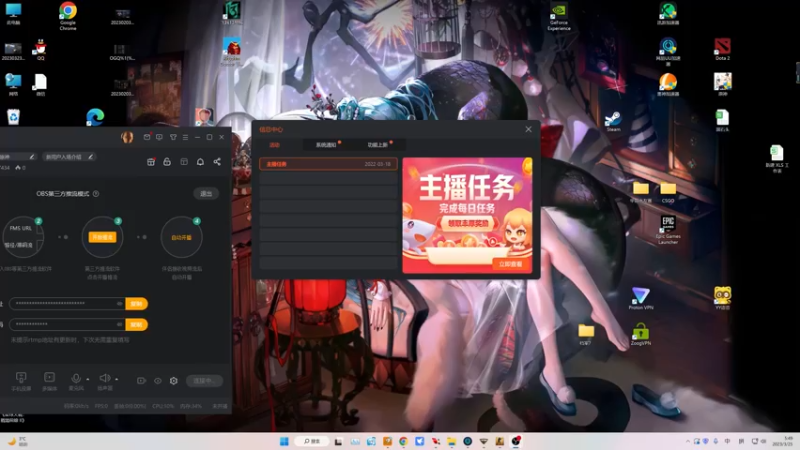Screen dimensions: 800x450
Task: Switch to the 功能上新 tab
Action: tap(378, 145)
